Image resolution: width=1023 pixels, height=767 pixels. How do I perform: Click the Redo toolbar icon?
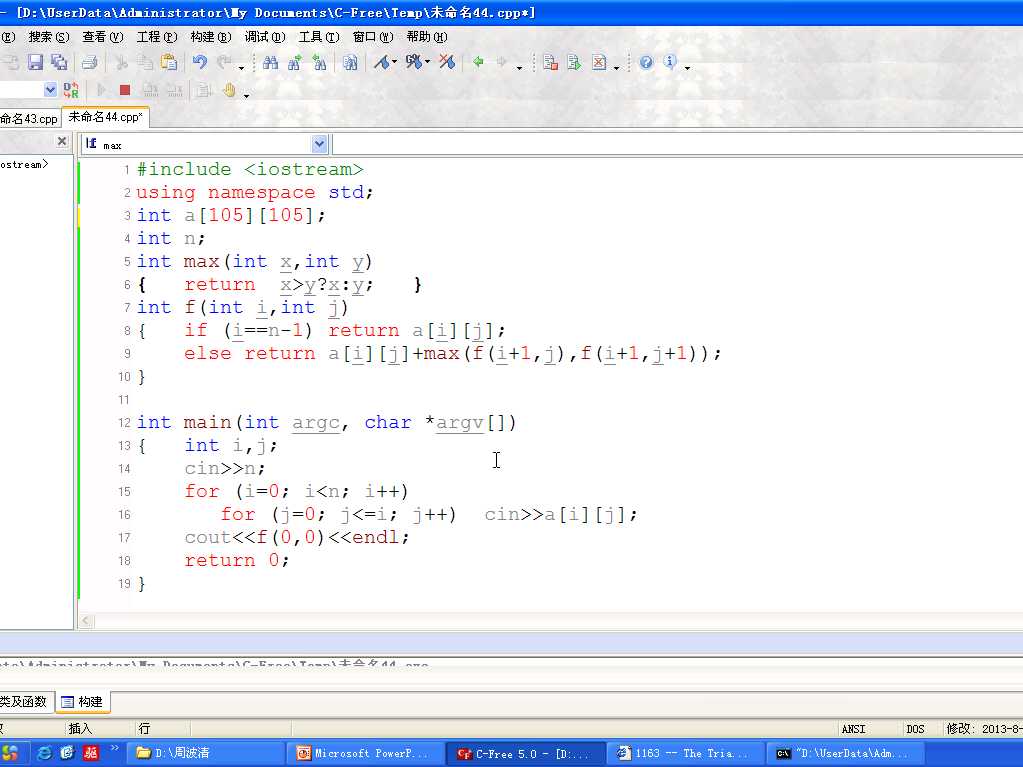click(224, 63)
